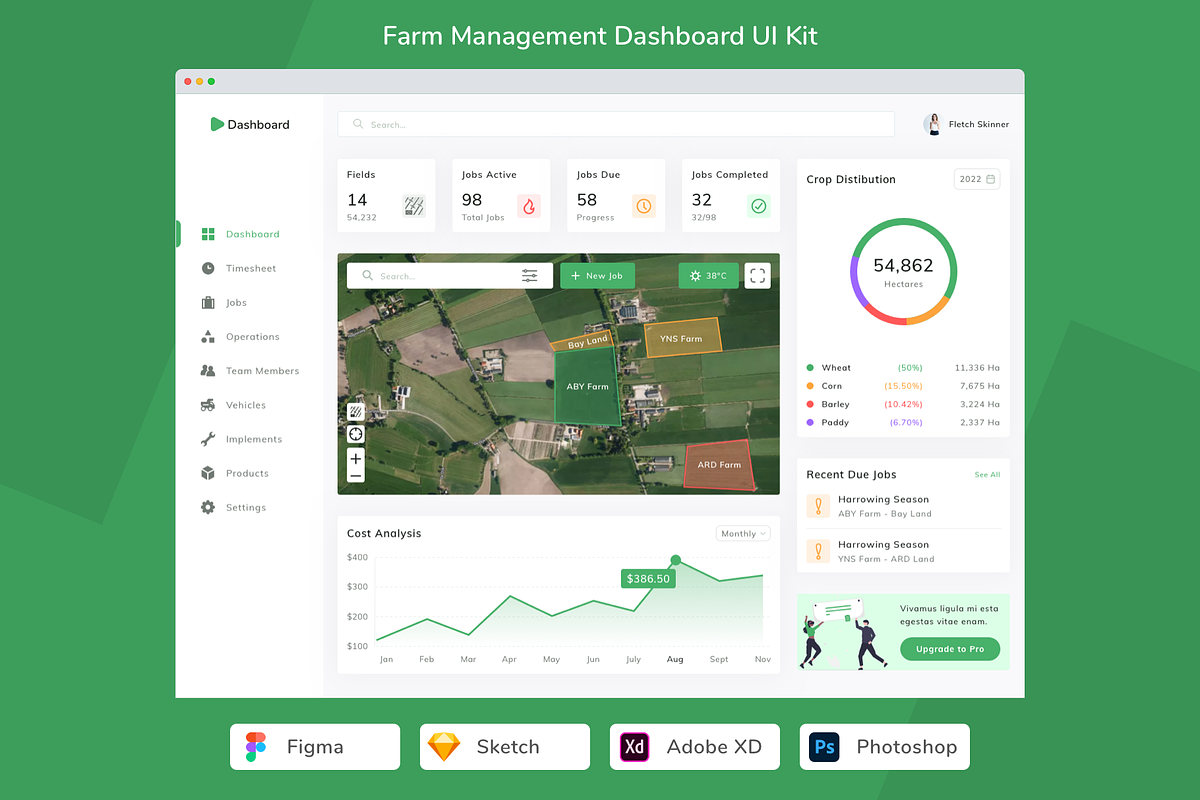
Task: Click the 11,336 Ha wheat value
Action: (977, 368)
